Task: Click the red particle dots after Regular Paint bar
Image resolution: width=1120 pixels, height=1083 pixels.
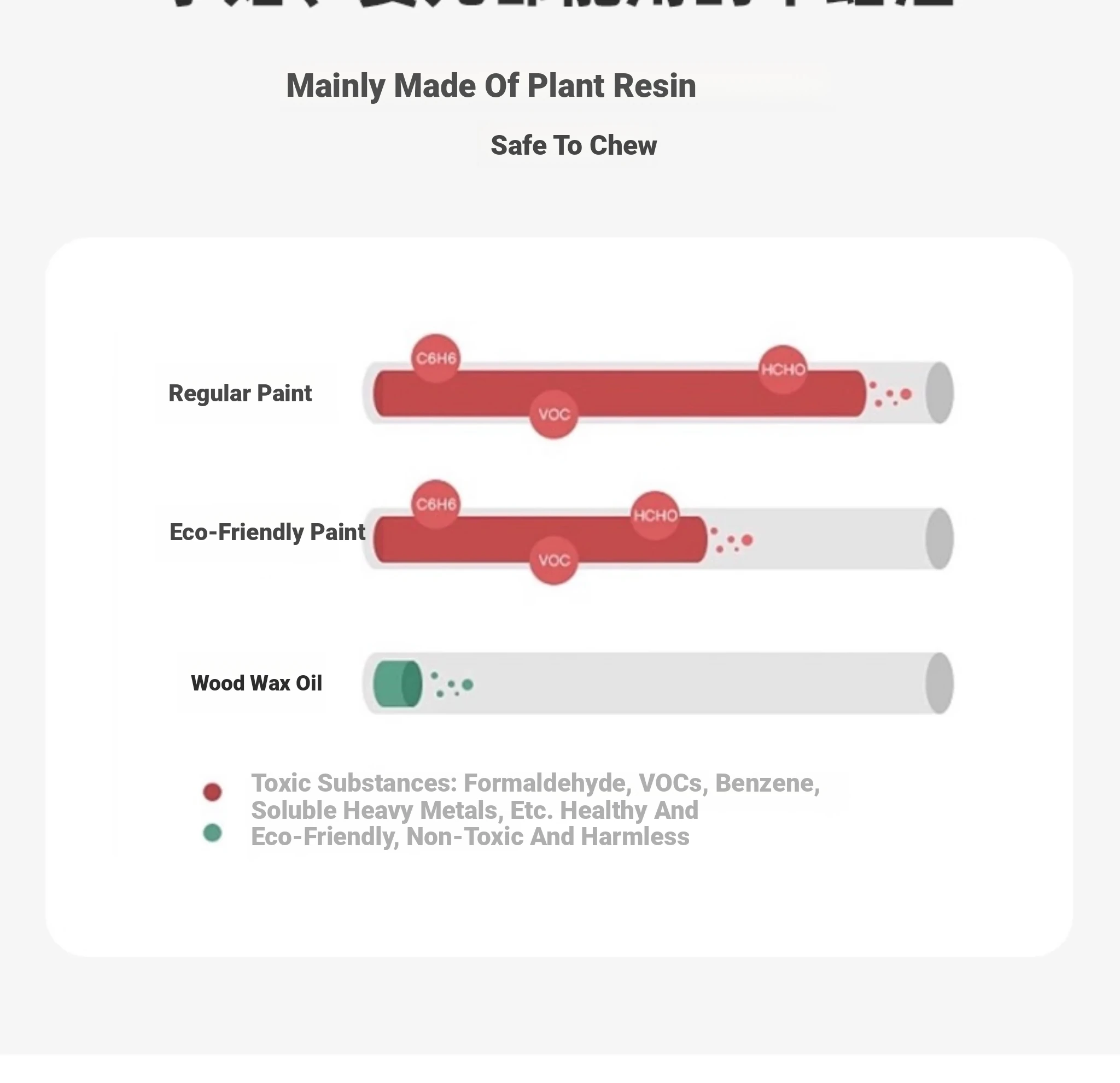Action: (x=891, y=394)
